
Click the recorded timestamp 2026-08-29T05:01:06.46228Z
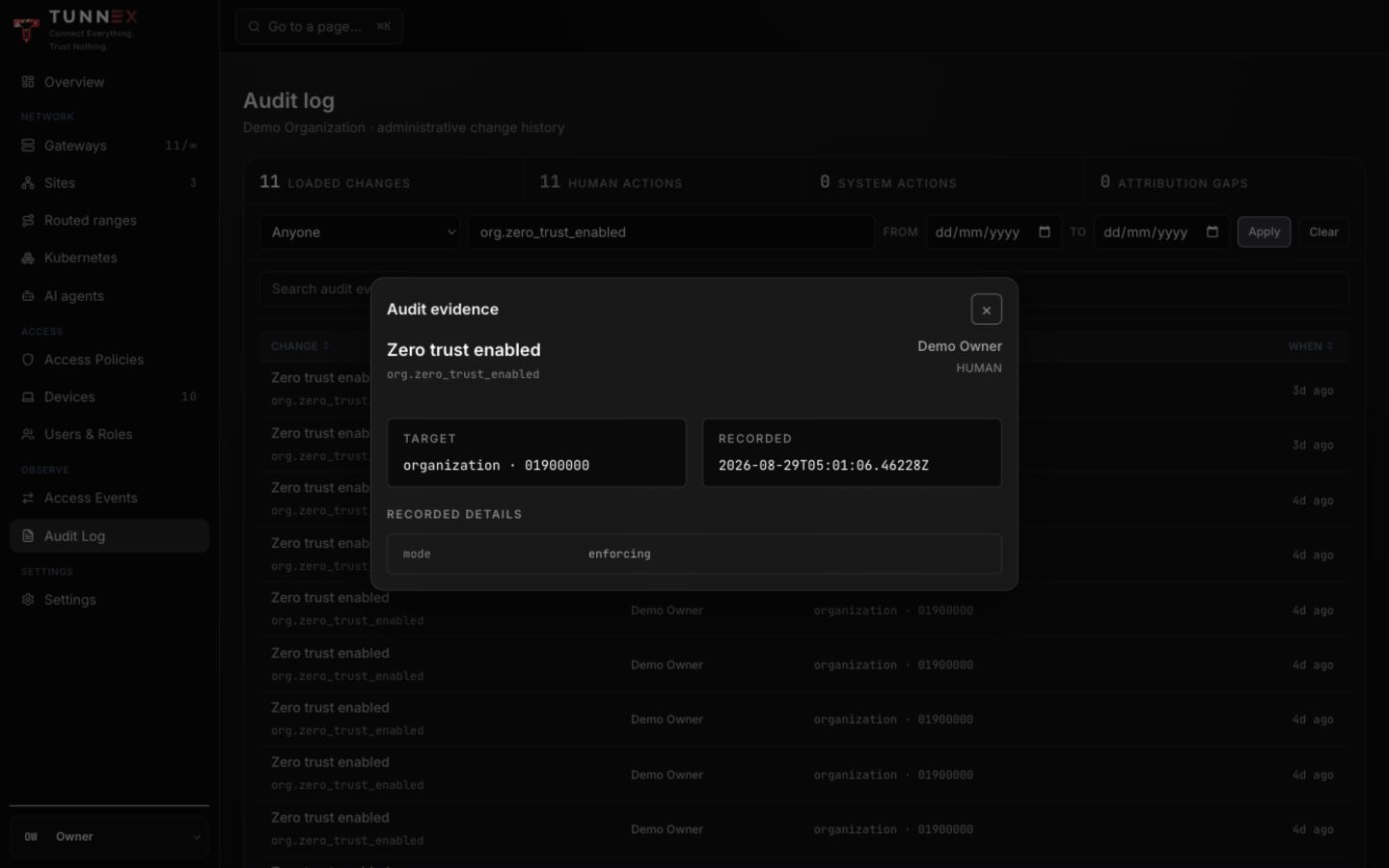coord(823,466)
